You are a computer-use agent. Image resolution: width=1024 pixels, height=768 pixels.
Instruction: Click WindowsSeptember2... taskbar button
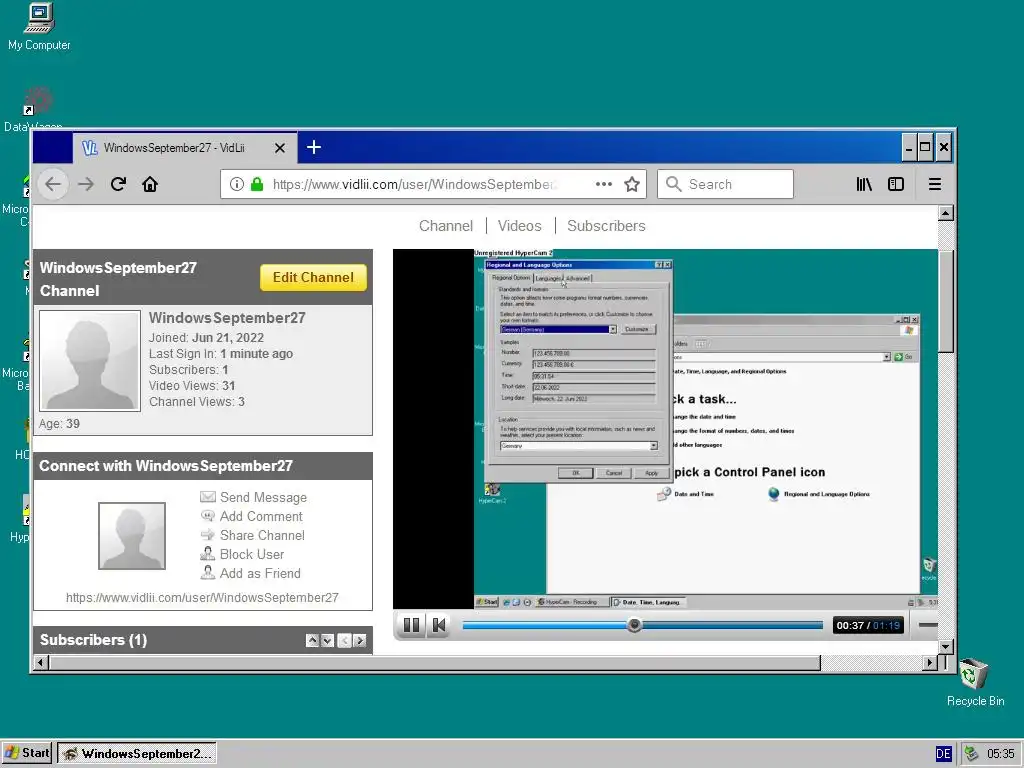(x=137, y=753)
